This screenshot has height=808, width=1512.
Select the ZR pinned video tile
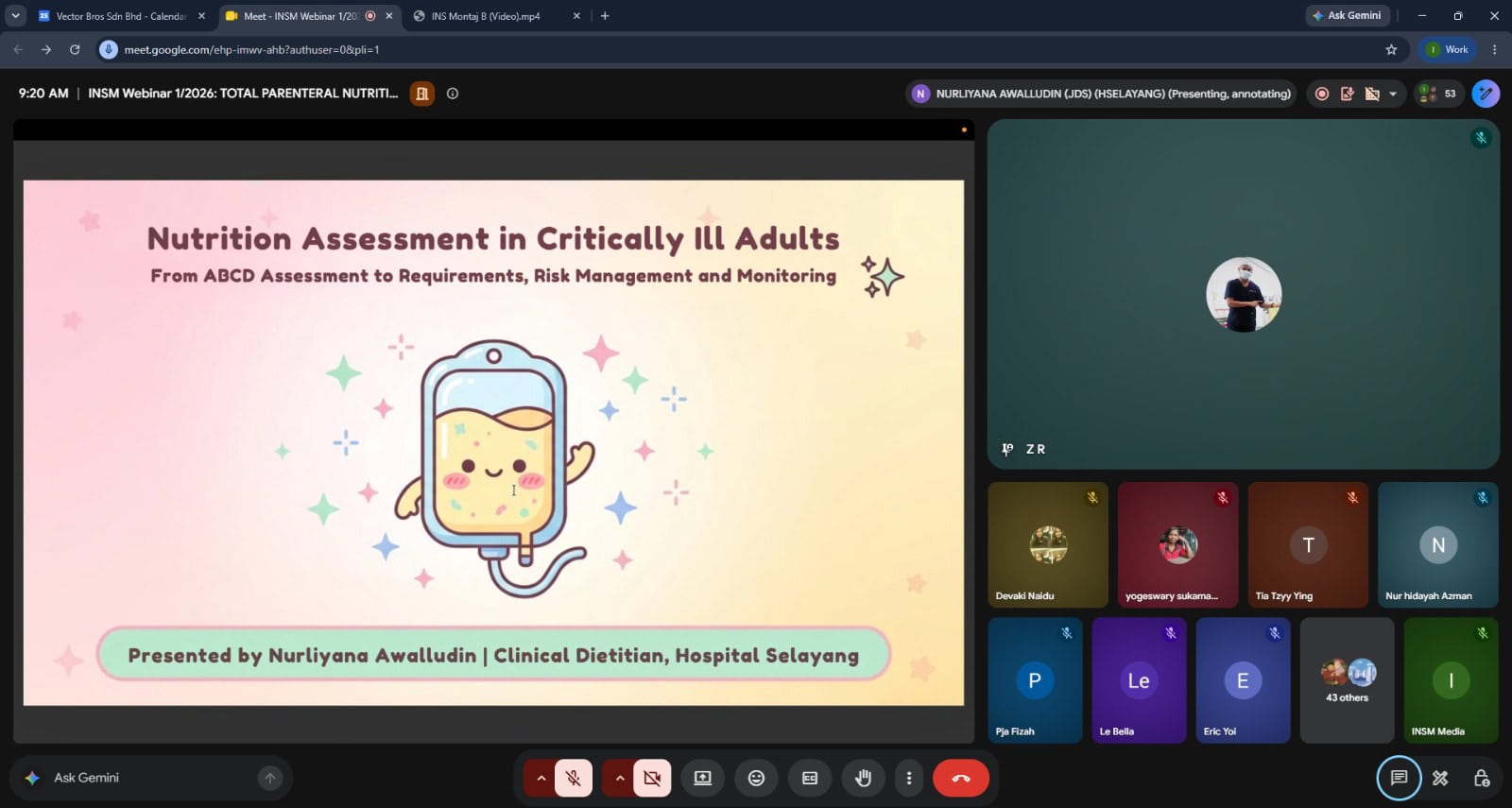click(x=1243, y=294)
